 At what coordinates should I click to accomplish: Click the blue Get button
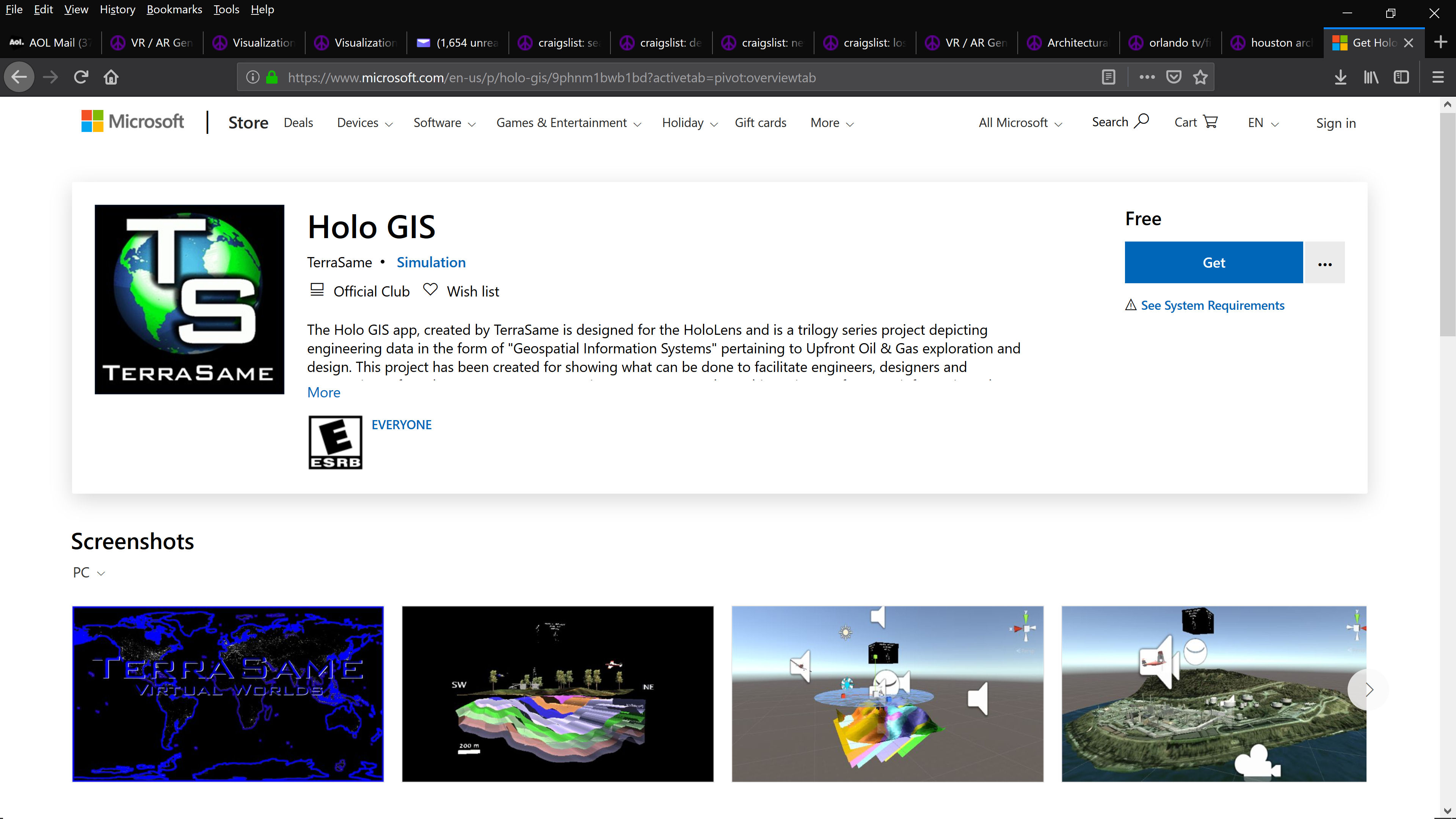click(1213, 262)
